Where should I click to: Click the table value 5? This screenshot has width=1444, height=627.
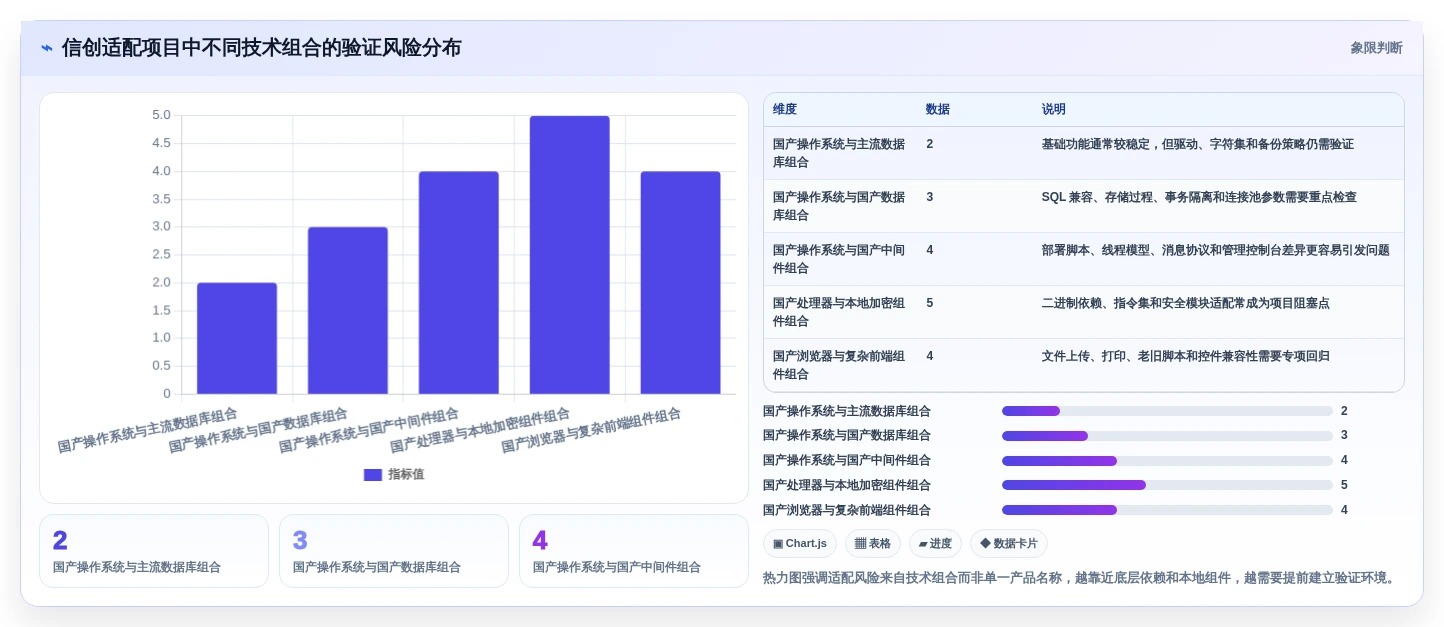pyautogui.click(x=930, y=303)
